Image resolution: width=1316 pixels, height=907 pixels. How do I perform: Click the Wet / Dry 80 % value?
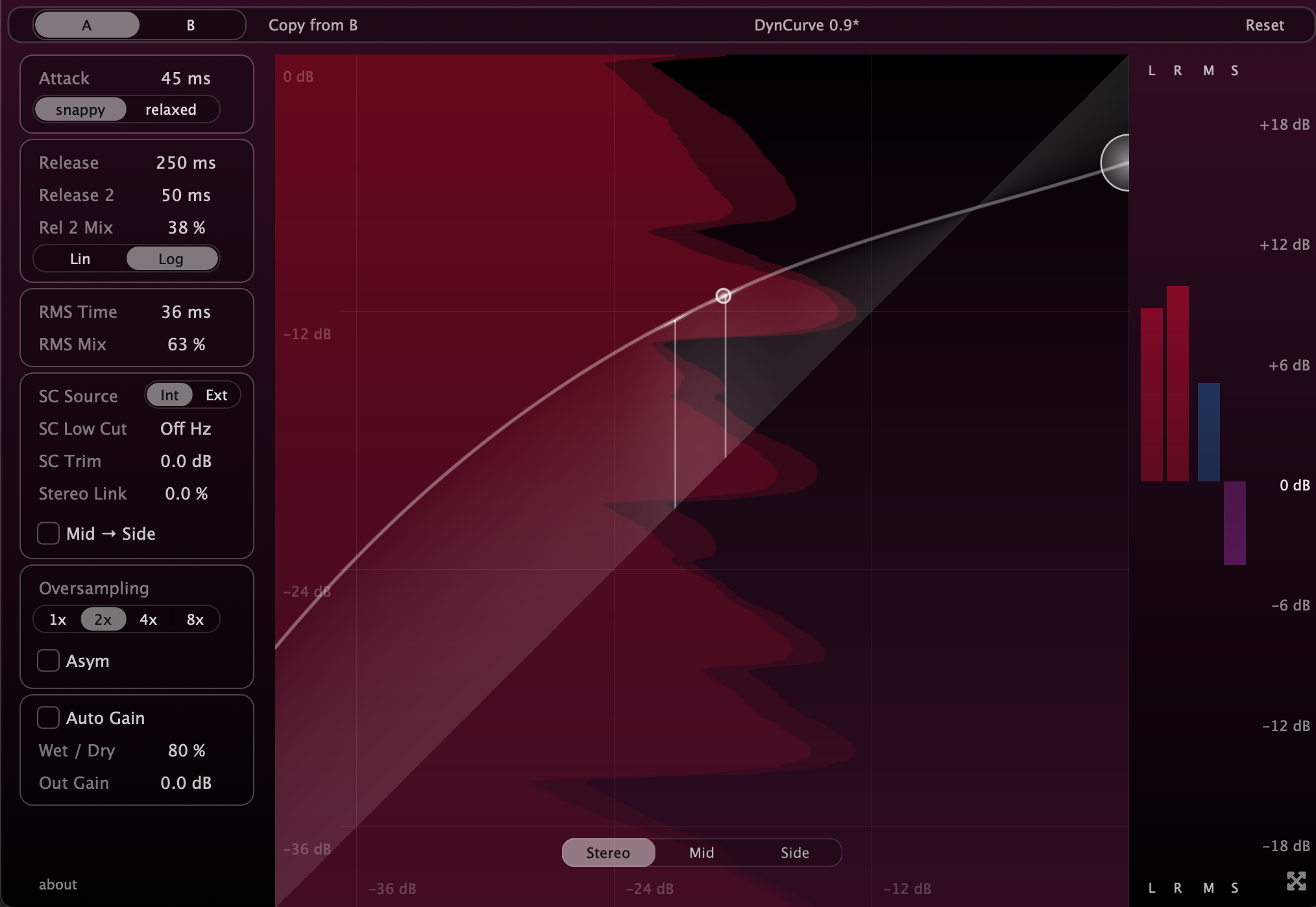[186, 751]
